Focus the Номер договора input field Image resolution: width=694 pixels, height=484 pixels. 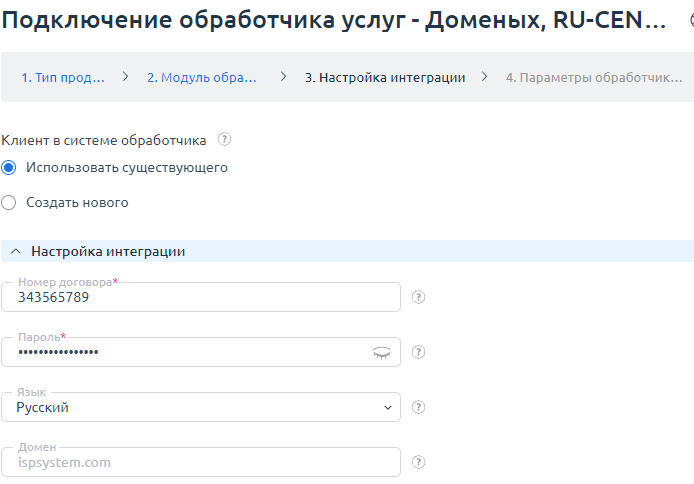(200, 298)
